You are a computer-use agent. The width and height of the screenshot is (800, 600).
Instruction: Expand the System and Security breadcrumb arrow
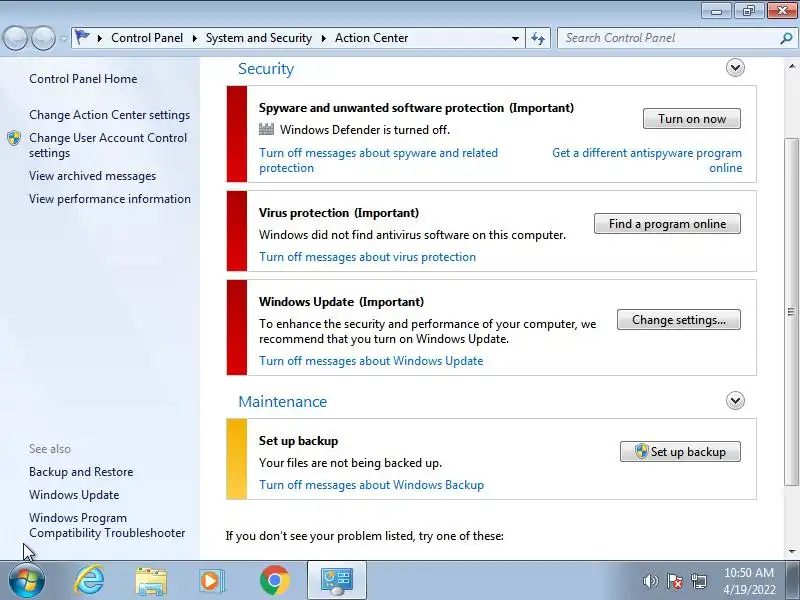click(x=323, y=38)
